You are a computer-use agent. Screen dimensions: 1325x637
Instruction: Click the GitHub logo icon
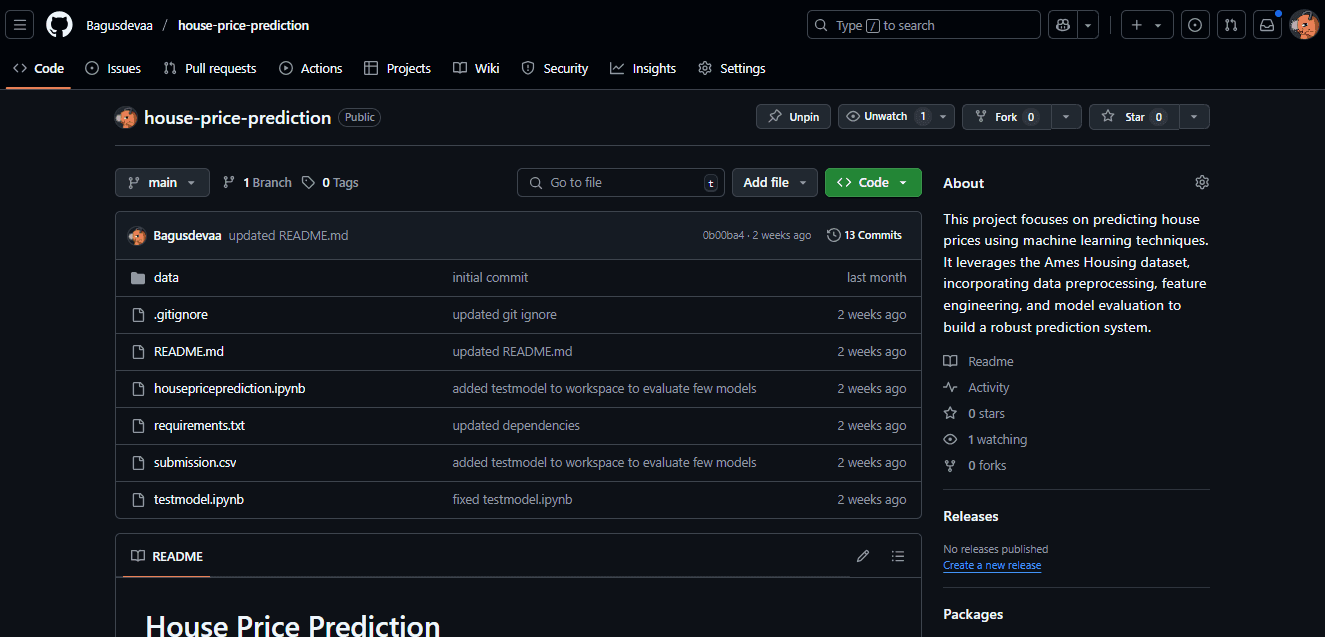click(x=60, y=25)
